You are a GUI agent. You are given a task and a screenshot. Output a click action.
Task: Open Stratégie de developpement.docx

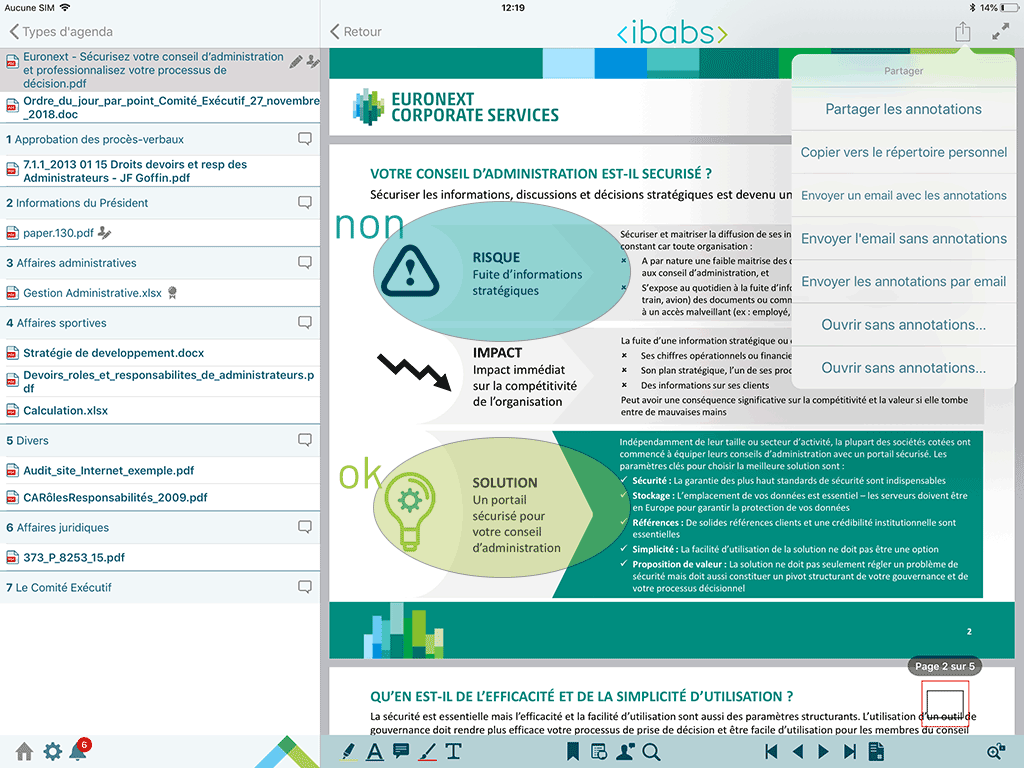coord(160,353)
